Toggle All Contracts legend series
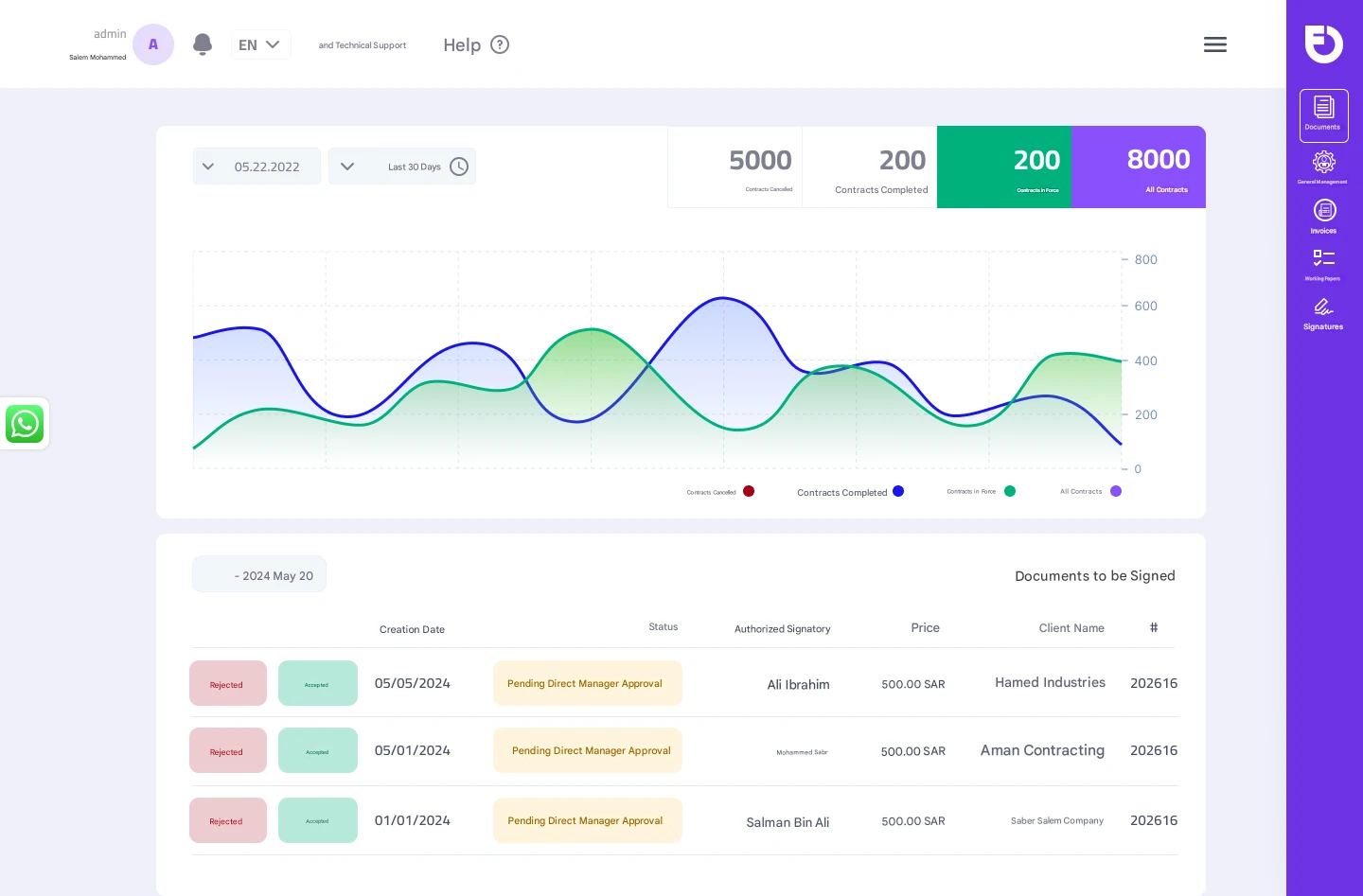The height and width of the screenshot is (896, 1363). [x=1115, y=491]
